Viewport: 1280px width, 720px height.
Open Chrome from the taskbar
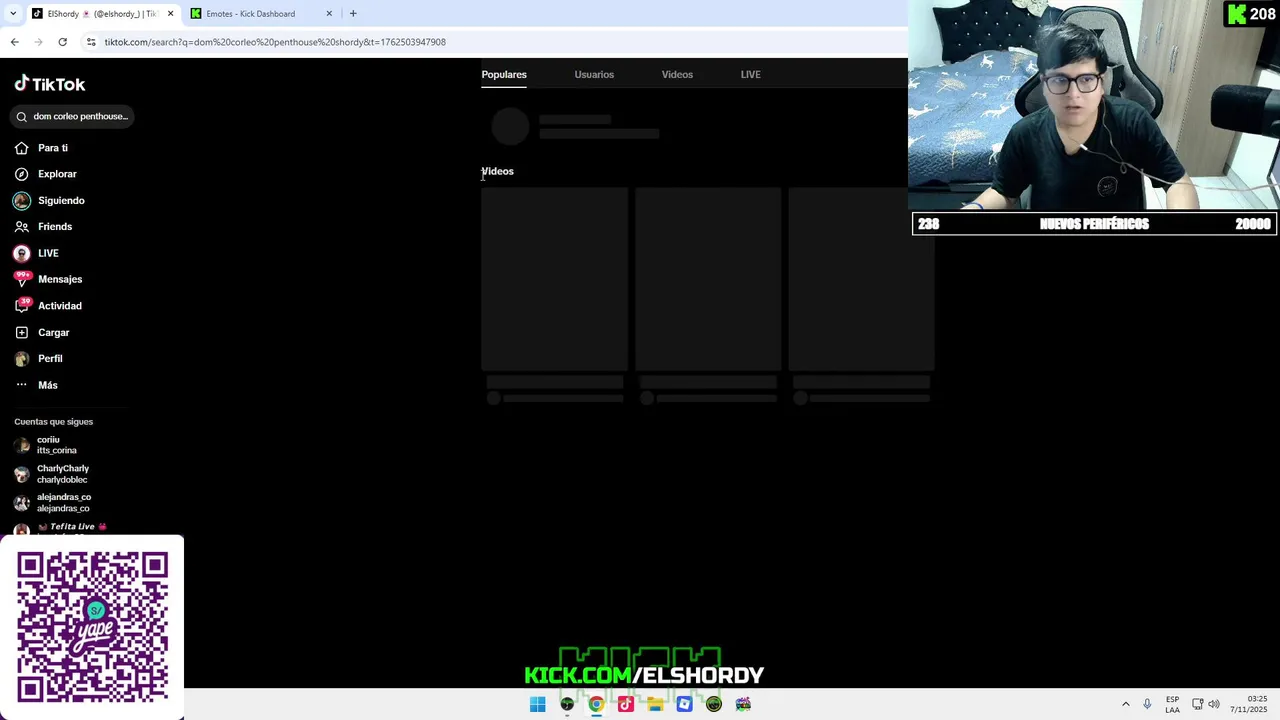pyautogui.click(x=596, y=704)
